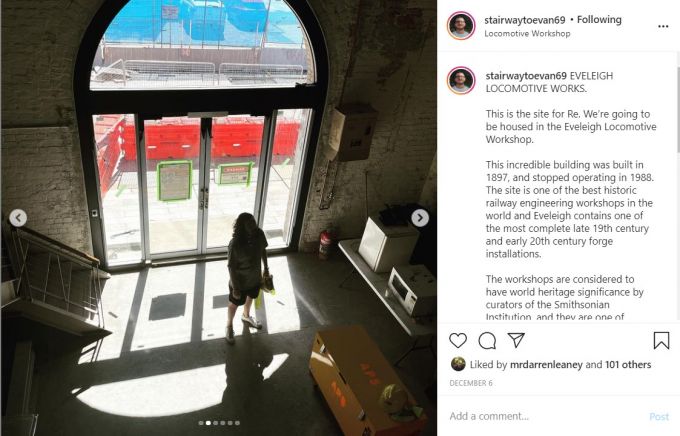Open the stairwaytoevan69 username in the header

[x=525, y=20]
